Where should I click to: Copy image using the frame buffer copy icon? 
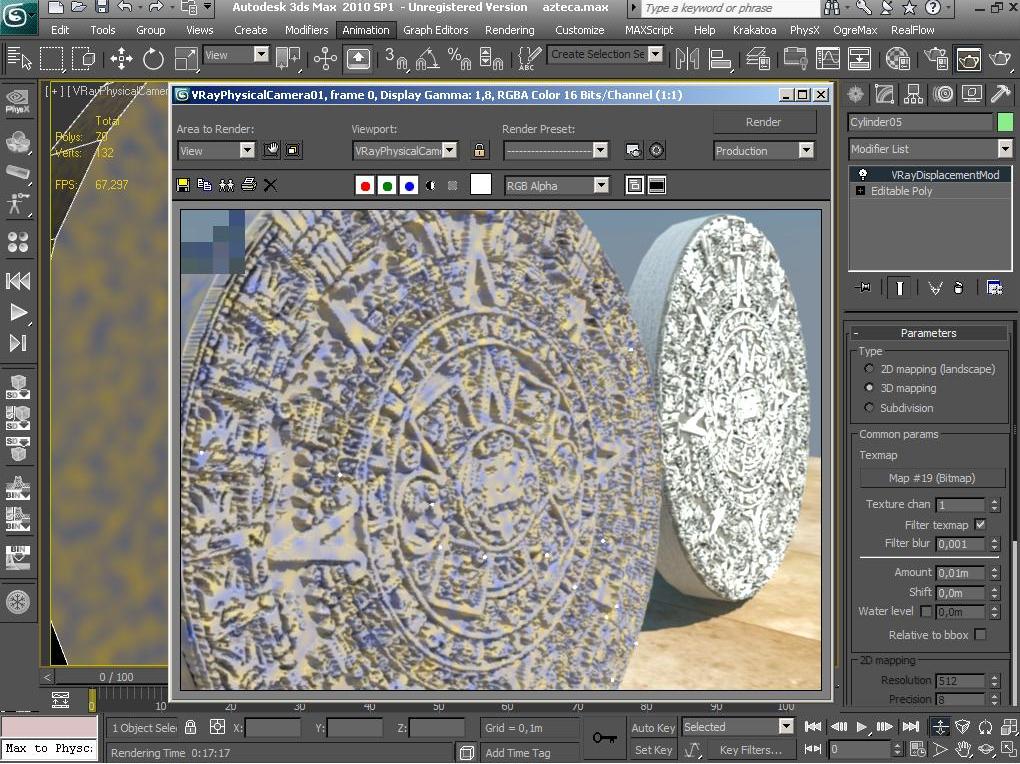point(204,185)
